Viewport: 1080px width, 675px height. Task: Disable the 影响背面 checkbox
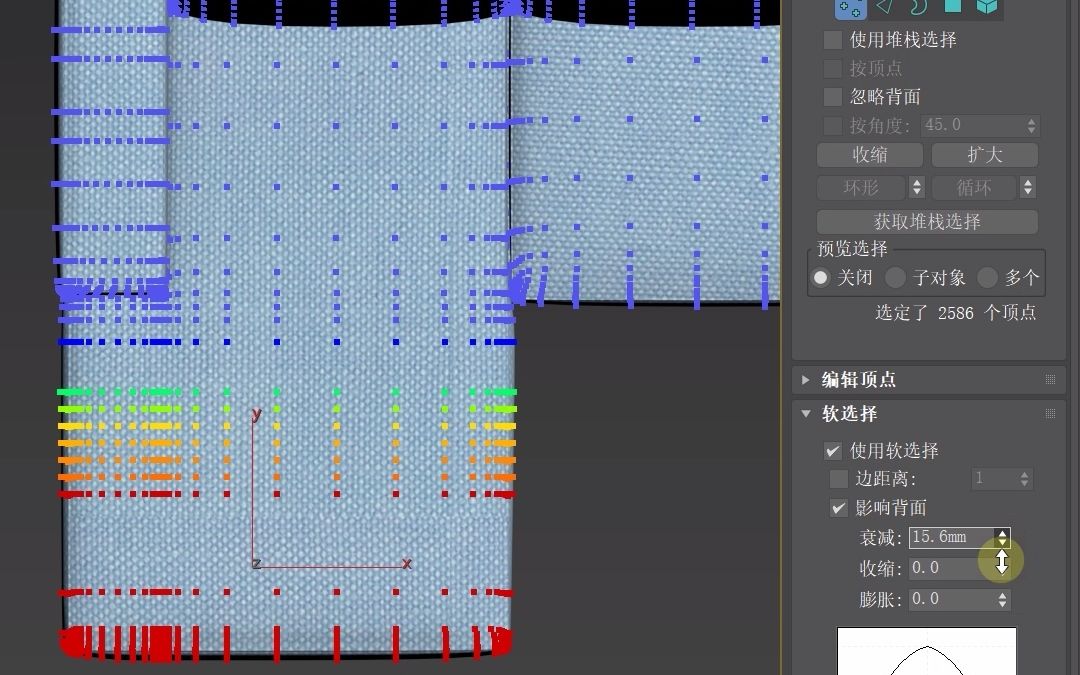838,508
